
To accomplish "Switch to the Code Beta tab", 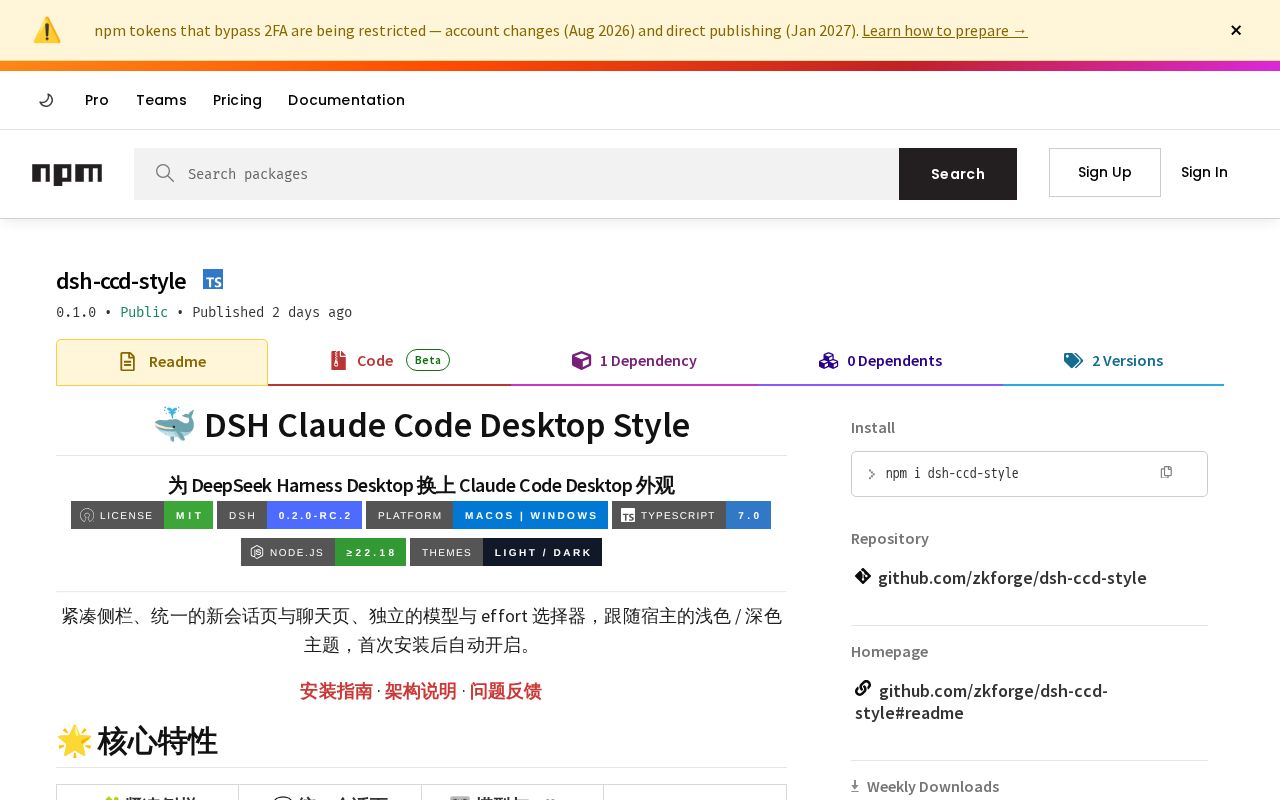I will (389, 361).
